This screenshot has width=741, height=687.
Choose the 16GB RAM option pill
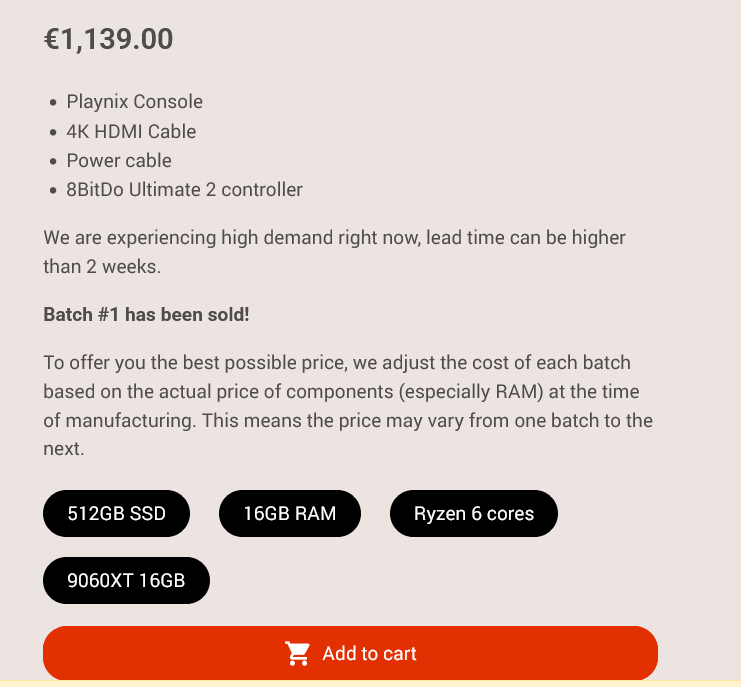point(289,514)
